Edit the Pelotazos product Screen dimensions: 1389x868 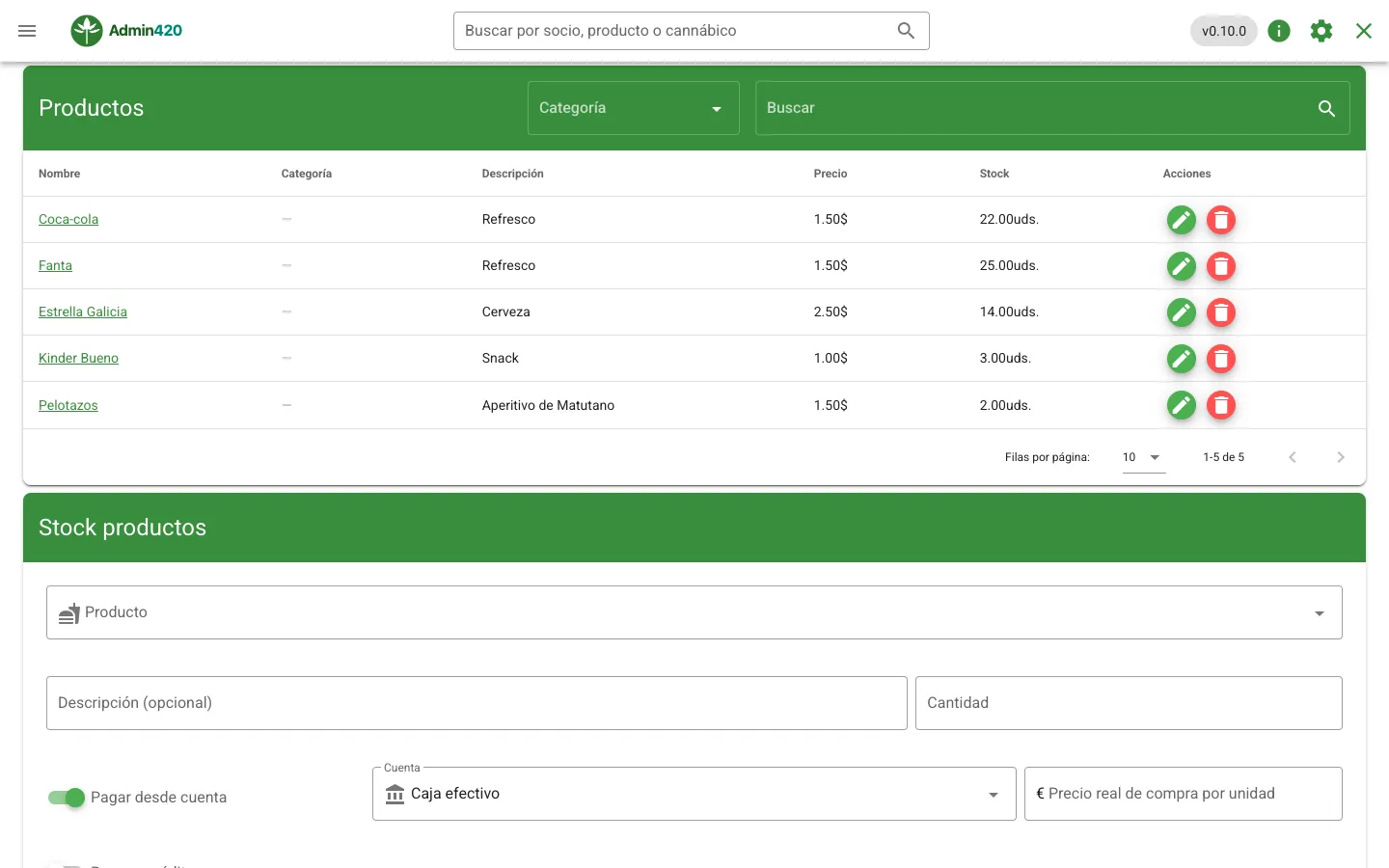pos(1182,405)
